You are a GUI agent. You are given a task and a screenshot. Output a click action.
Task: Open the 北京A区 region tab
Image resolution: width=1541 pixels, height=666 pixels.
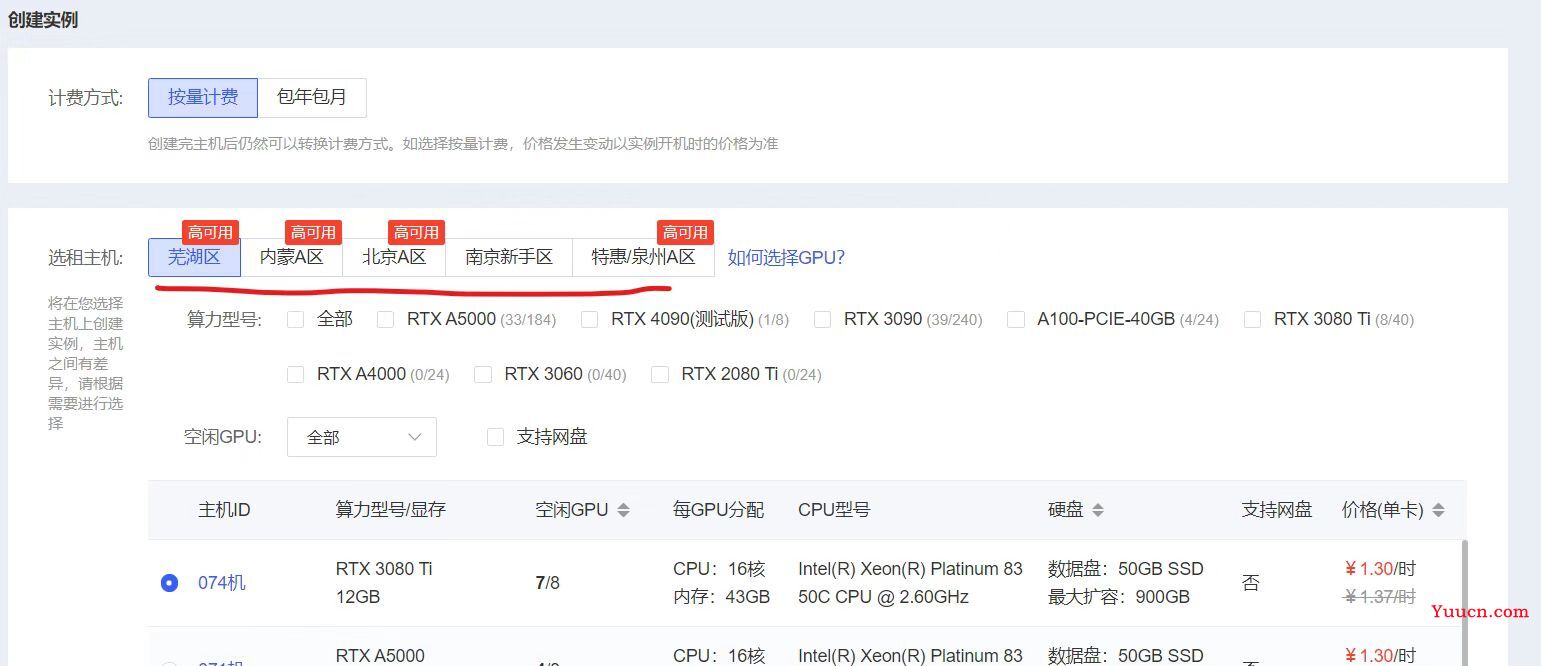click(x=394, y=257)
